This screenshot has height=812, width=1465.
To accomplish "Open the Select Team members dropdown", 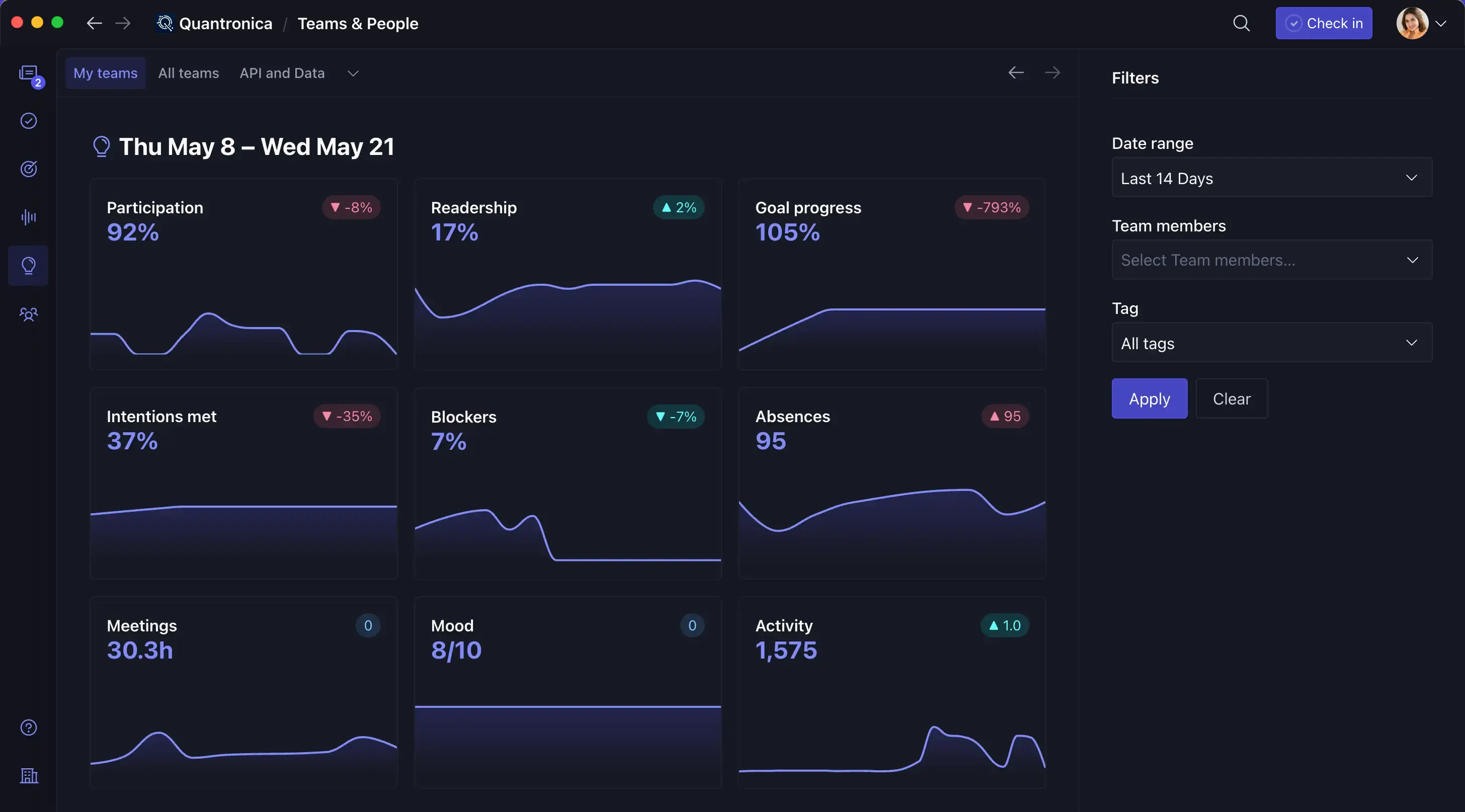I will click(x=1272, y=260).
